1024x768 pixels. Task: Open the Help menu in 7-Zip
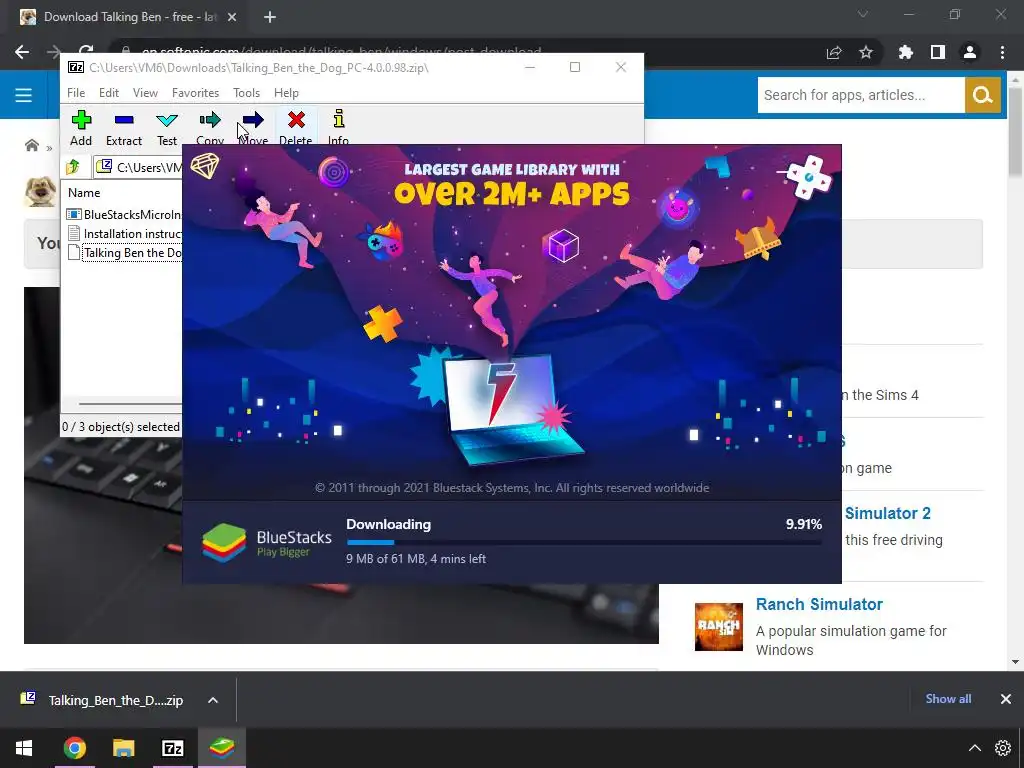click(x=286, y=93)
